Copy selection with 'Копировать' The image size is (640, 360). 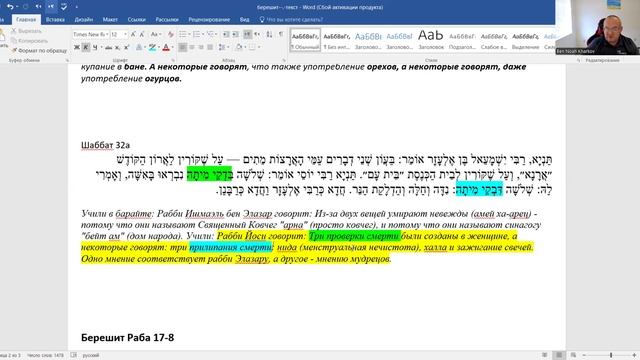tap(29, 41)
